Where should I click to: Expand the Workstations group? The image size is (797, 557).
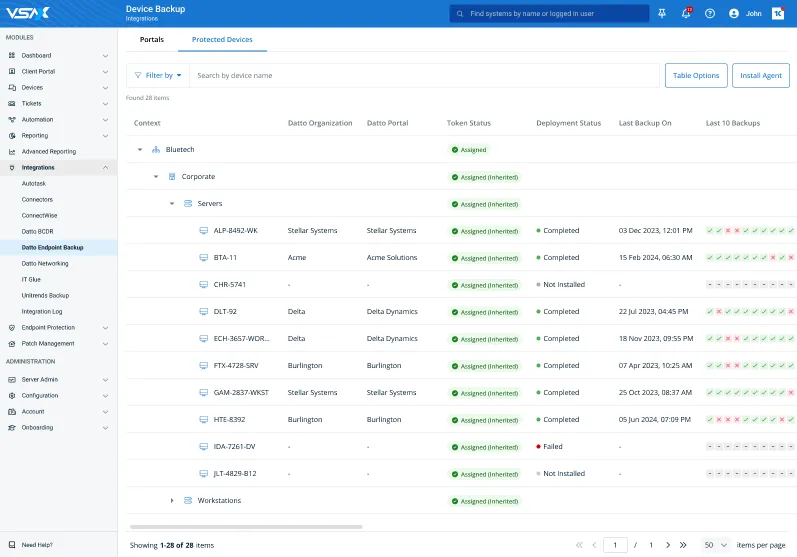172,500
